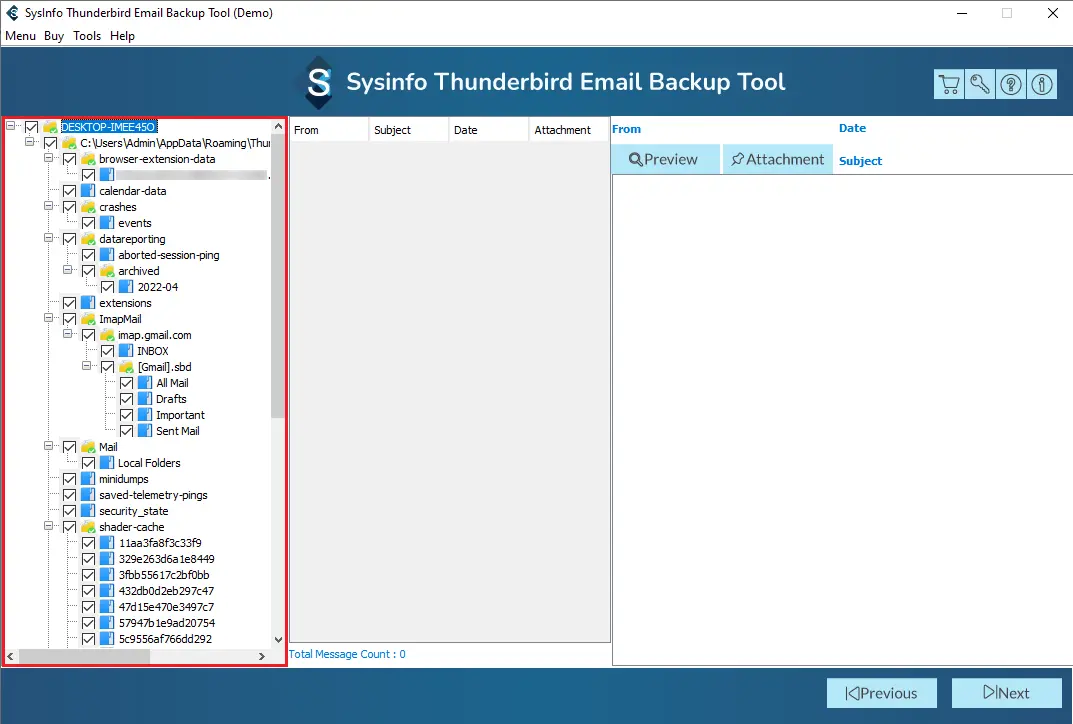Click the INBOX mailbox file icon
The height and width of the screenshot is (724, 1073).
126,351
